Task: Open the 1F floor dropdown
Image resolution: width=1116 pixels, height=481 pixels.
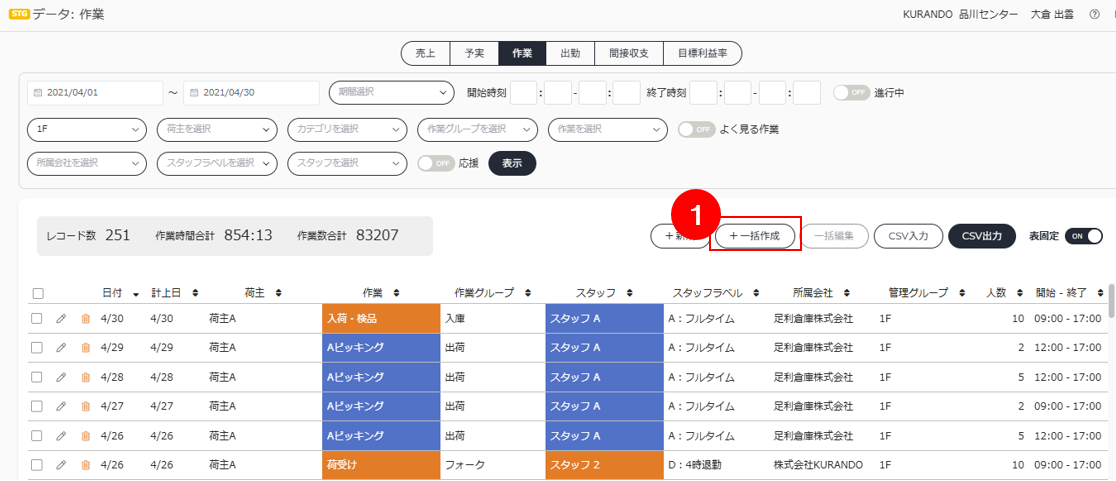Action: (86, 130)
